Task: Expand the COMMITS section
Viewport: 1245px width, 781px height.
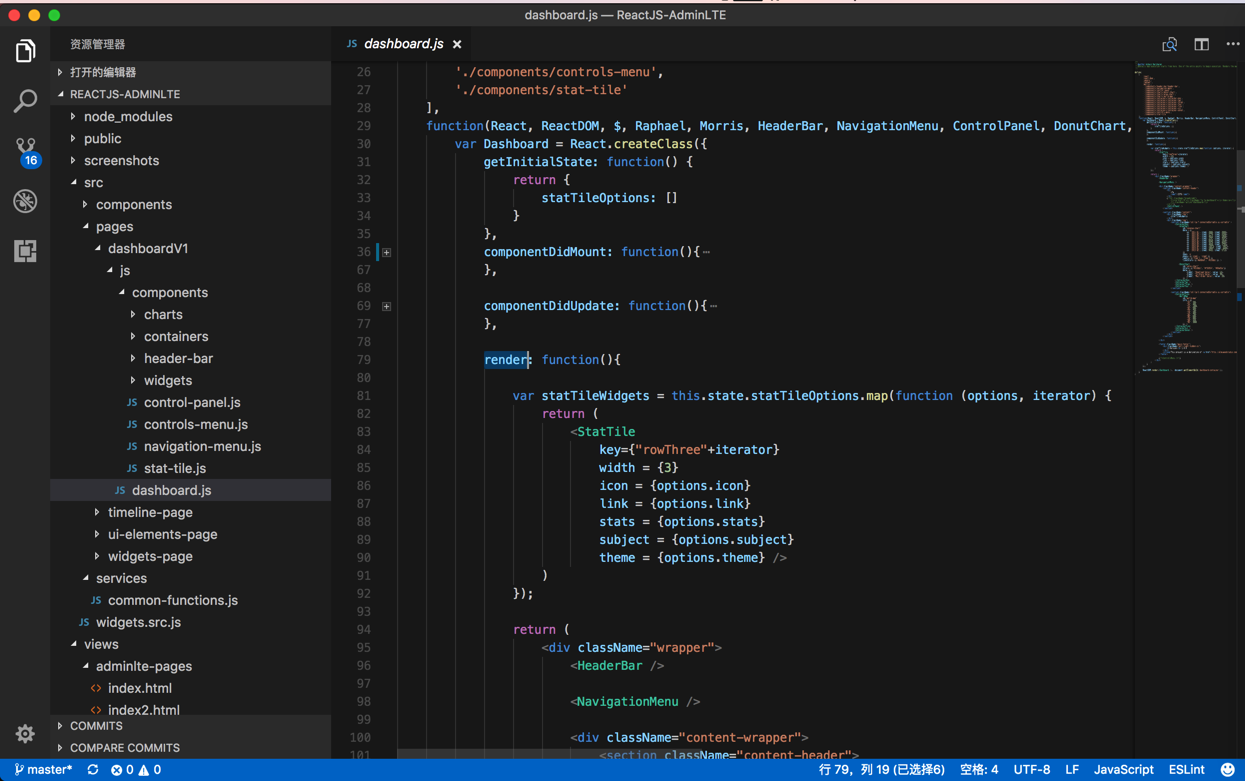Action: [x=96, y=726]
